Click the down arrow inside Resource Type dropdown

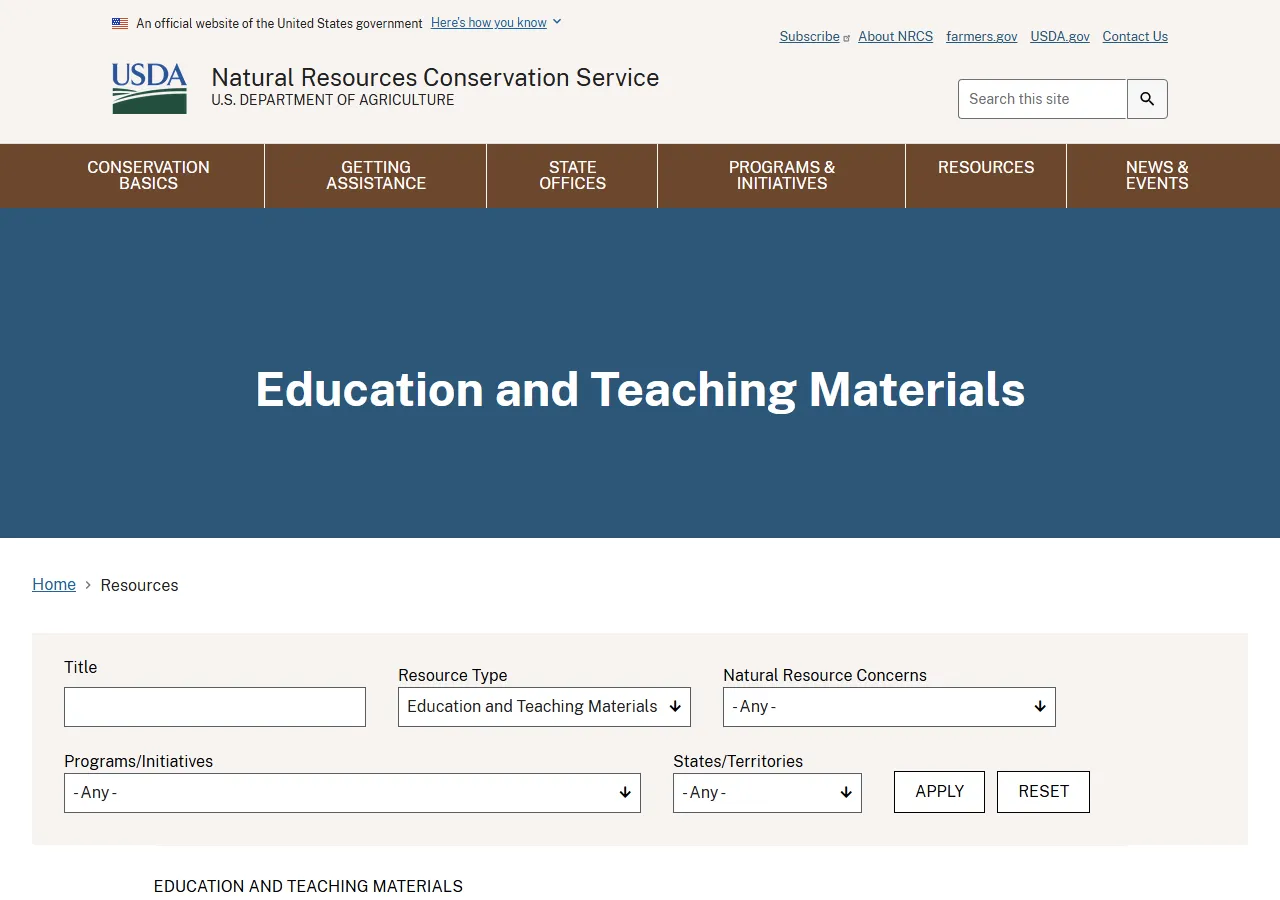pyautogui.click(x=674, y=706)
